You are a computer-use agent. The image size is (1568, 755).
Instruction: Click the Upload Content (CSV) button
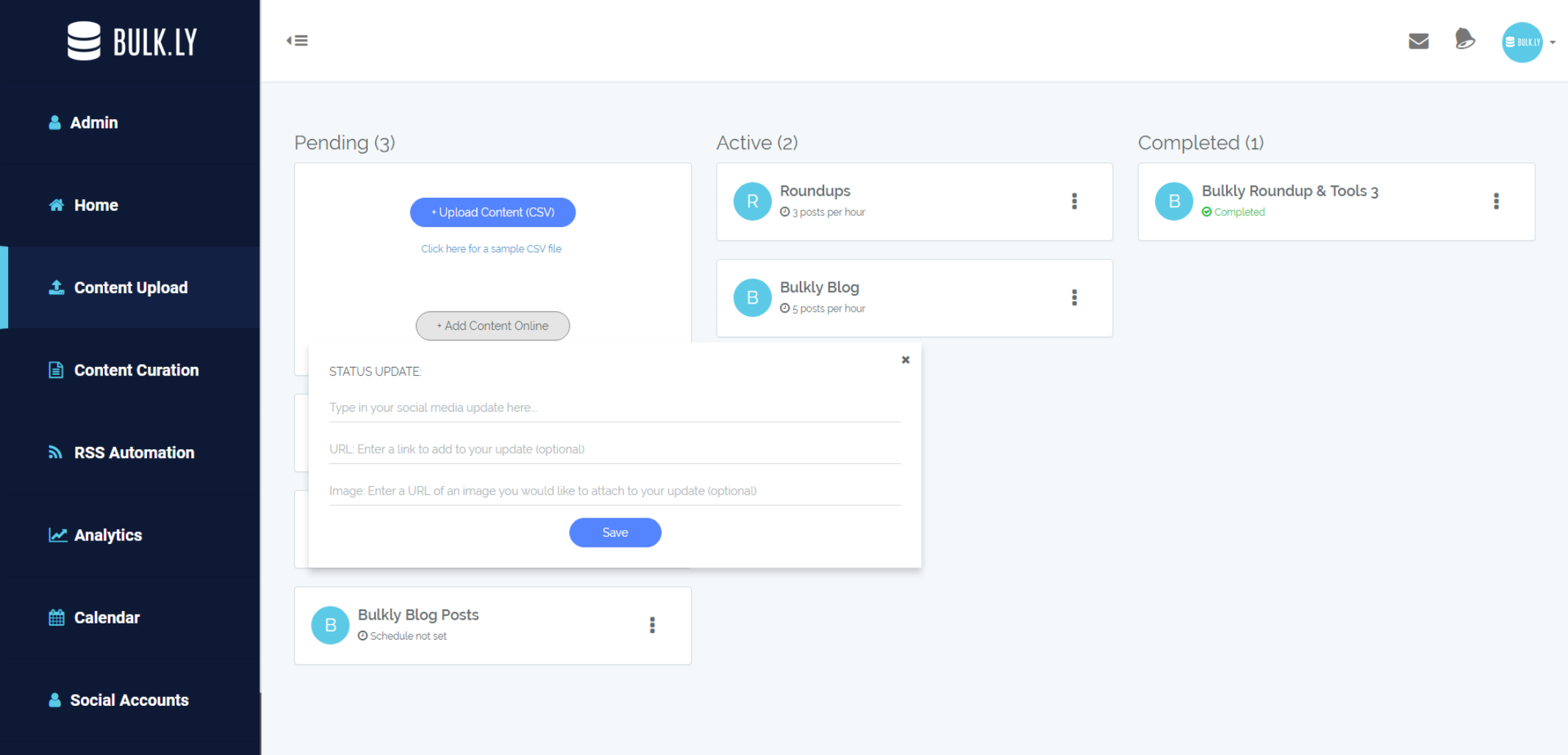pyautogui.click(x=493, y=212)
